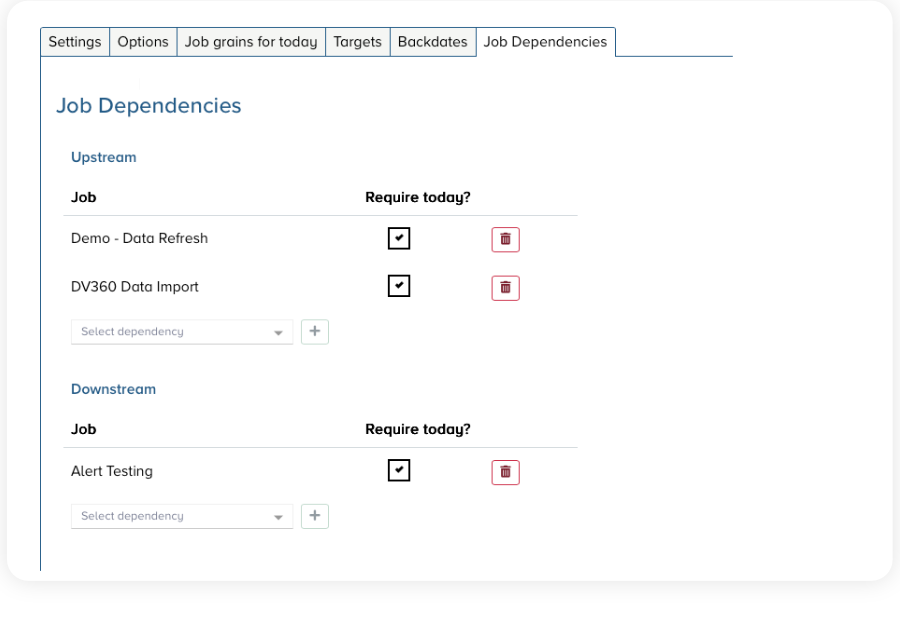Image resolution: width=900 pixels, height=629 pixels.
Task: Click the plus button under Downstream
Action: pyautogui.click(x=315, y=516)
